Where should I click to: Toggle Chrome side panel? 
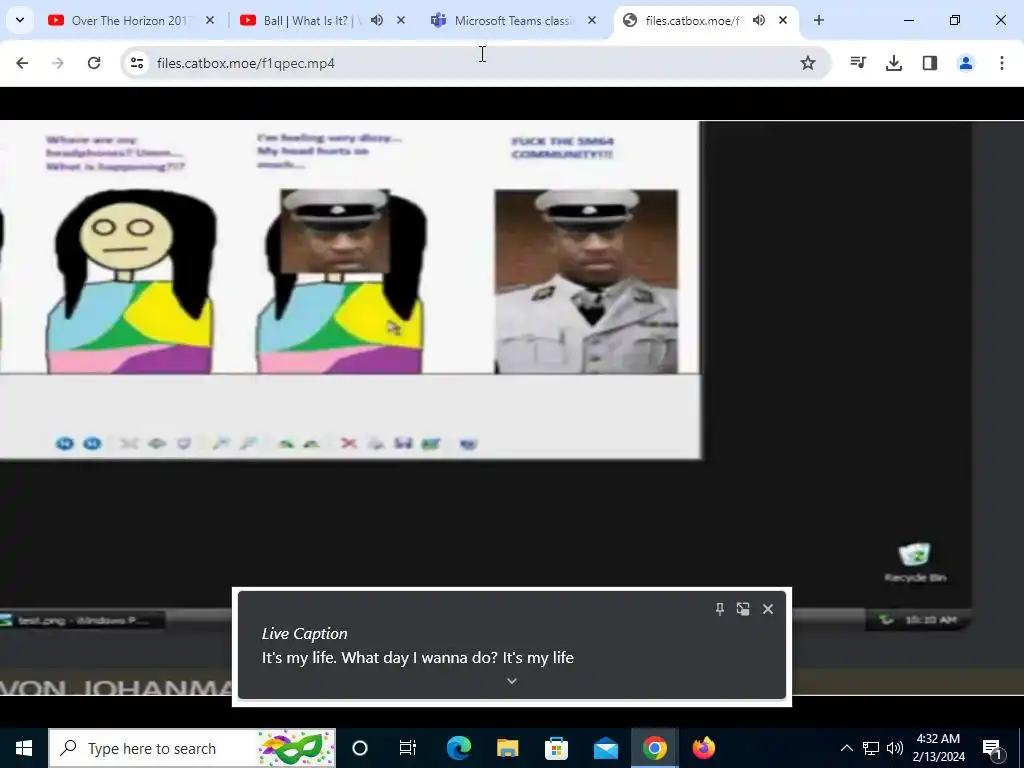pyautogui.click(x=930, y=63)
